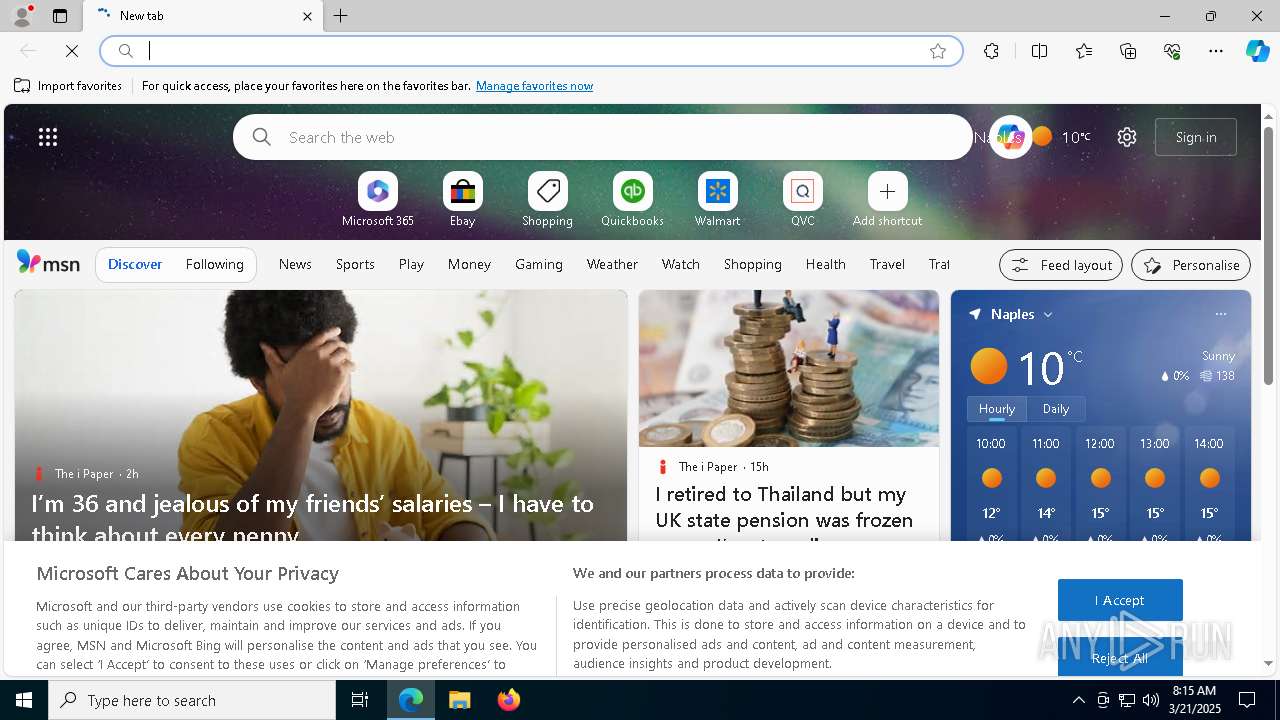
Task: Open the Travel category
Action: tap(887, 264)
